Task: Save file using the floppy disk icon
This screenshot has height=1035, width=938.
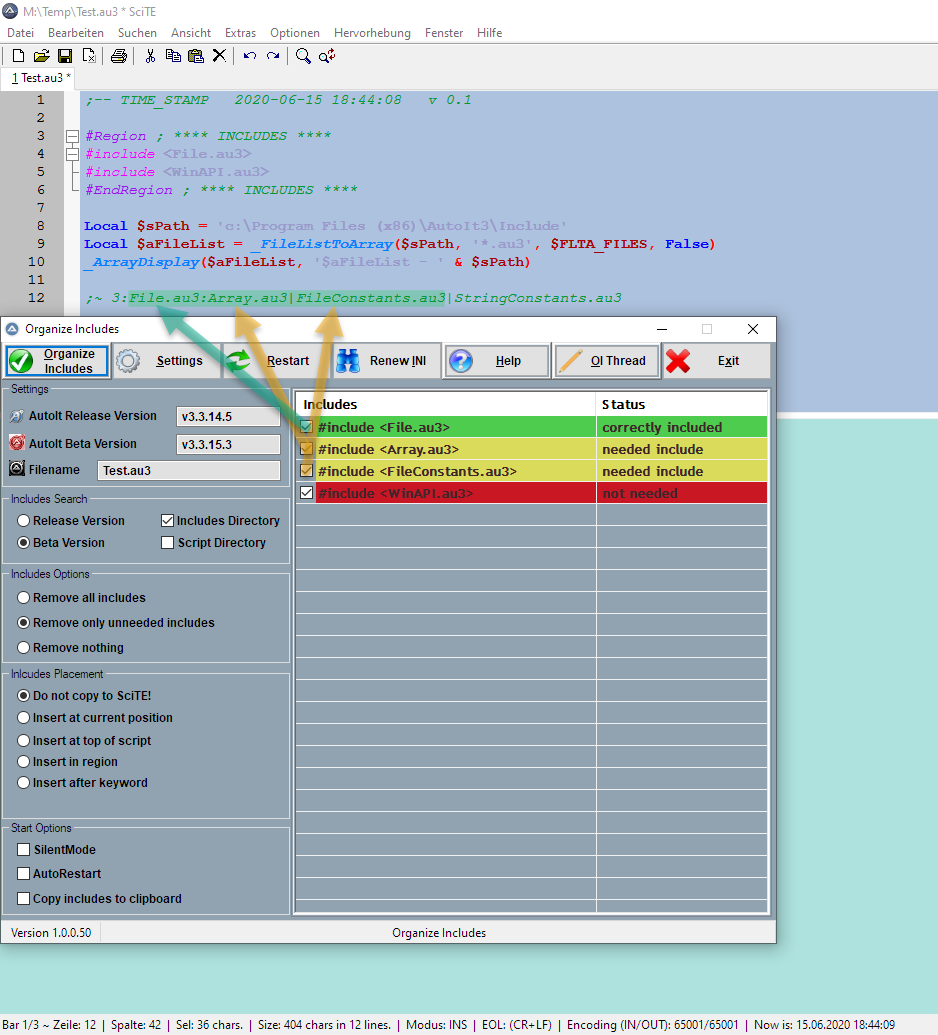Action: (x=64, y=56)
